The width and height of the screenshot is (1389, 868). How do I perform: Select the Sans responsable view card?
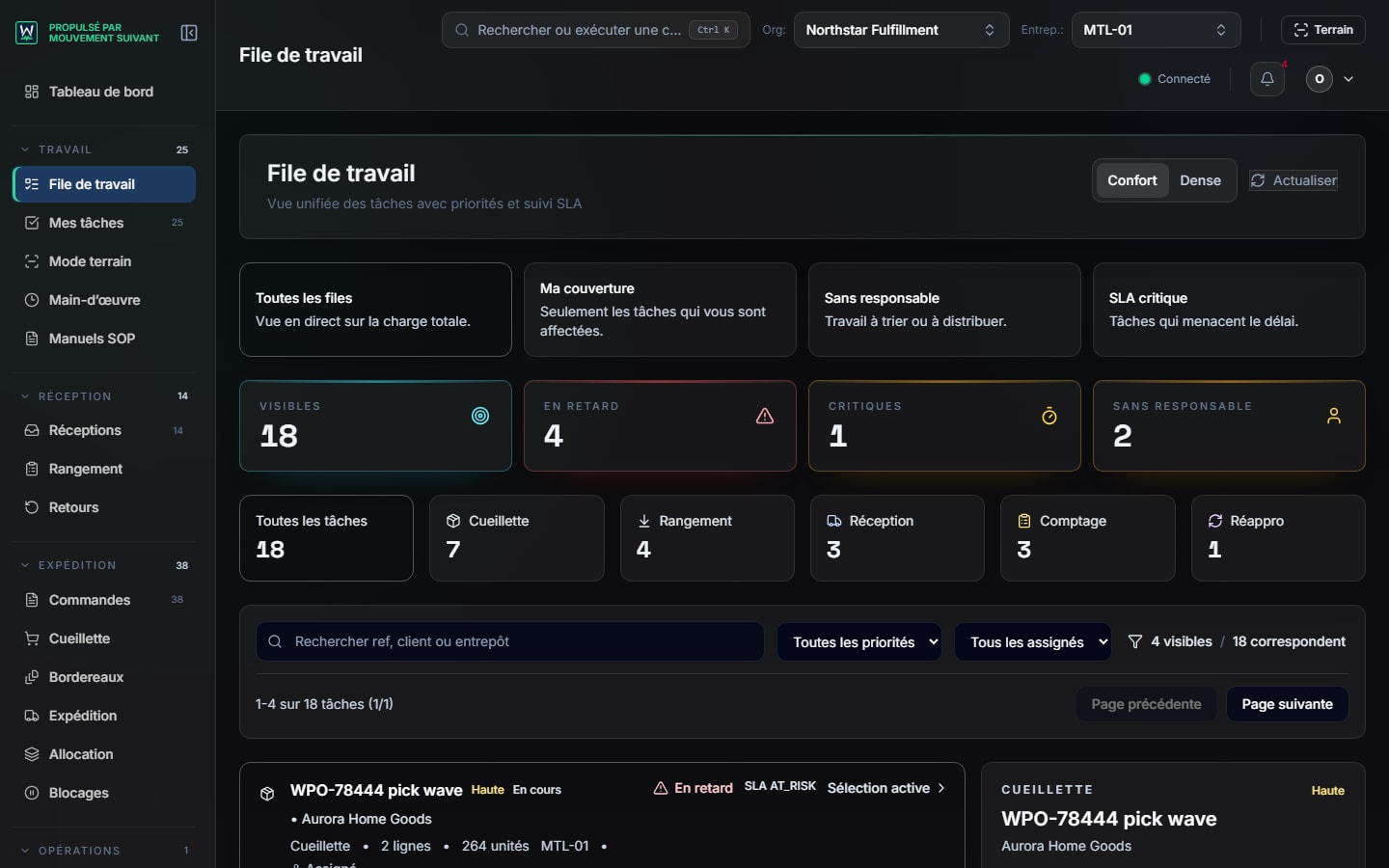(944, 310)
